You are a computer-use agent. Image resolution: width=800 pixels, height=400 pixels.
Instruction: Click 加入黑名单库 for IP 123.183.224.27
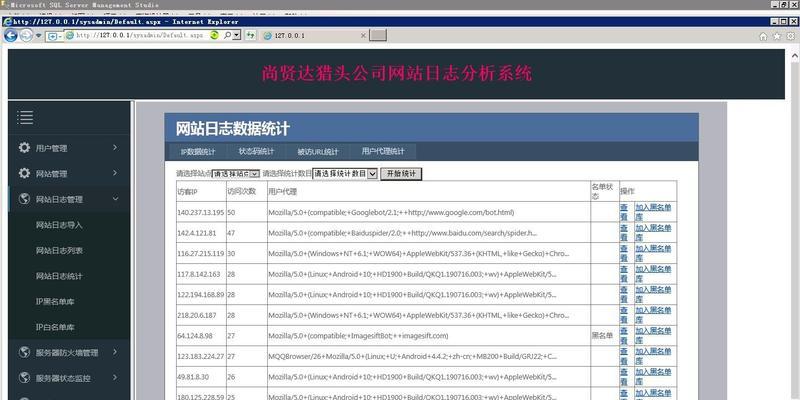(653, 356)
